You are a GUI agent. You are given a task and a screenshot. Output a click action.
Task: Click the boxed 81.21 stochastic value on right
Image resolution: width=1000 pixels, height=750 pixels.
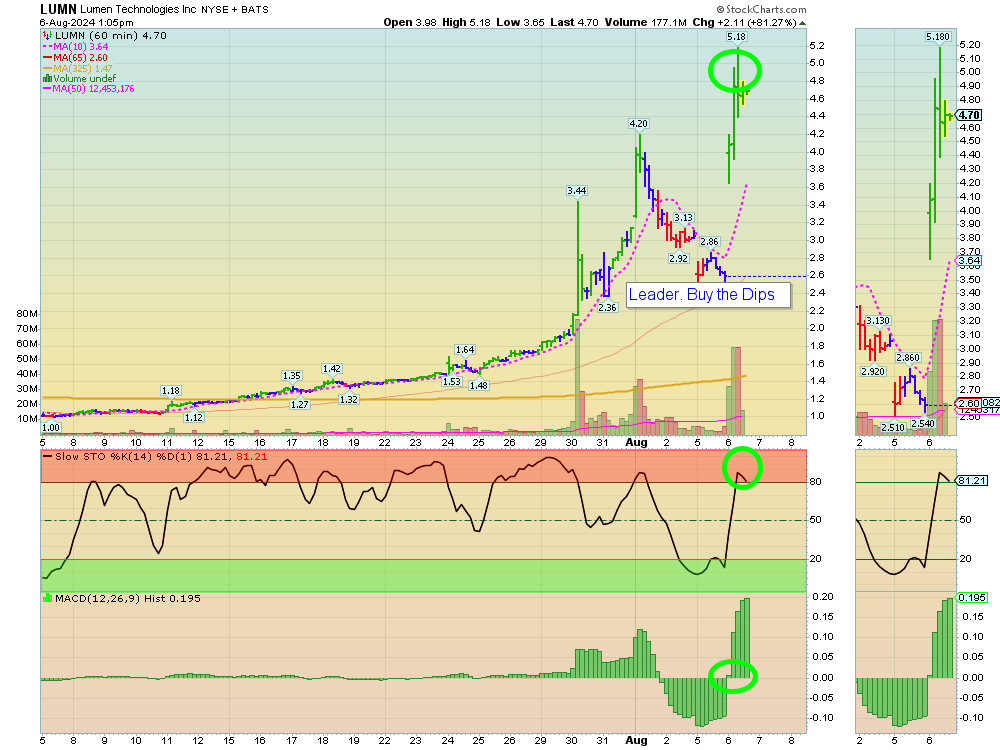pos(972,480)
